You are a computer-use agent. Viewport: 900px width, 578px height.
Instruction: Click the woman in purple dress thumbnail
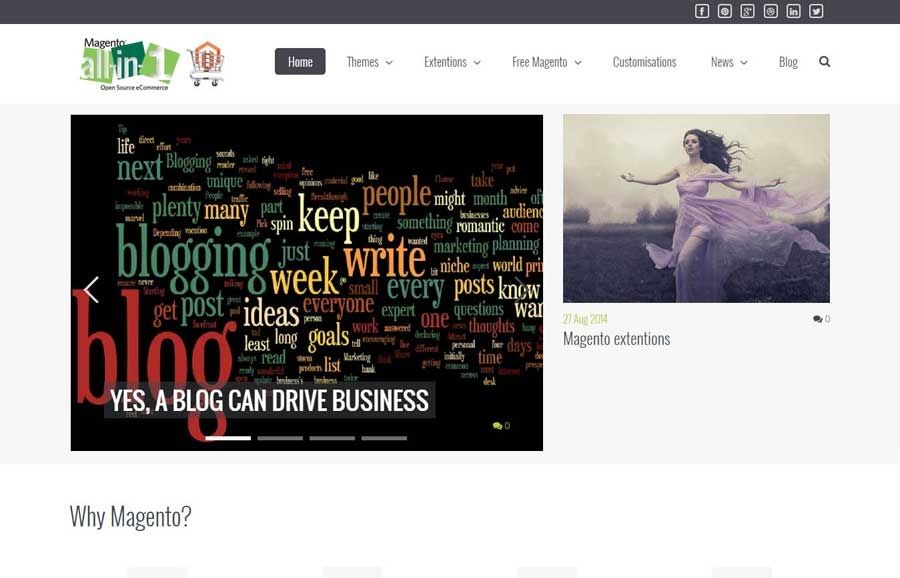pyautogui.click(x=696, y=208)
